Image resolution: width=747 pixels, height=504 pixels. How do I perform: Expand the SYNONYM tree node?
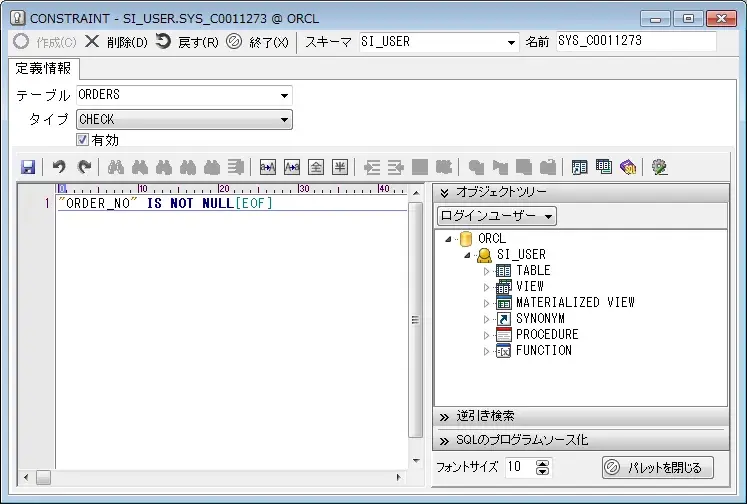point(486,319)
